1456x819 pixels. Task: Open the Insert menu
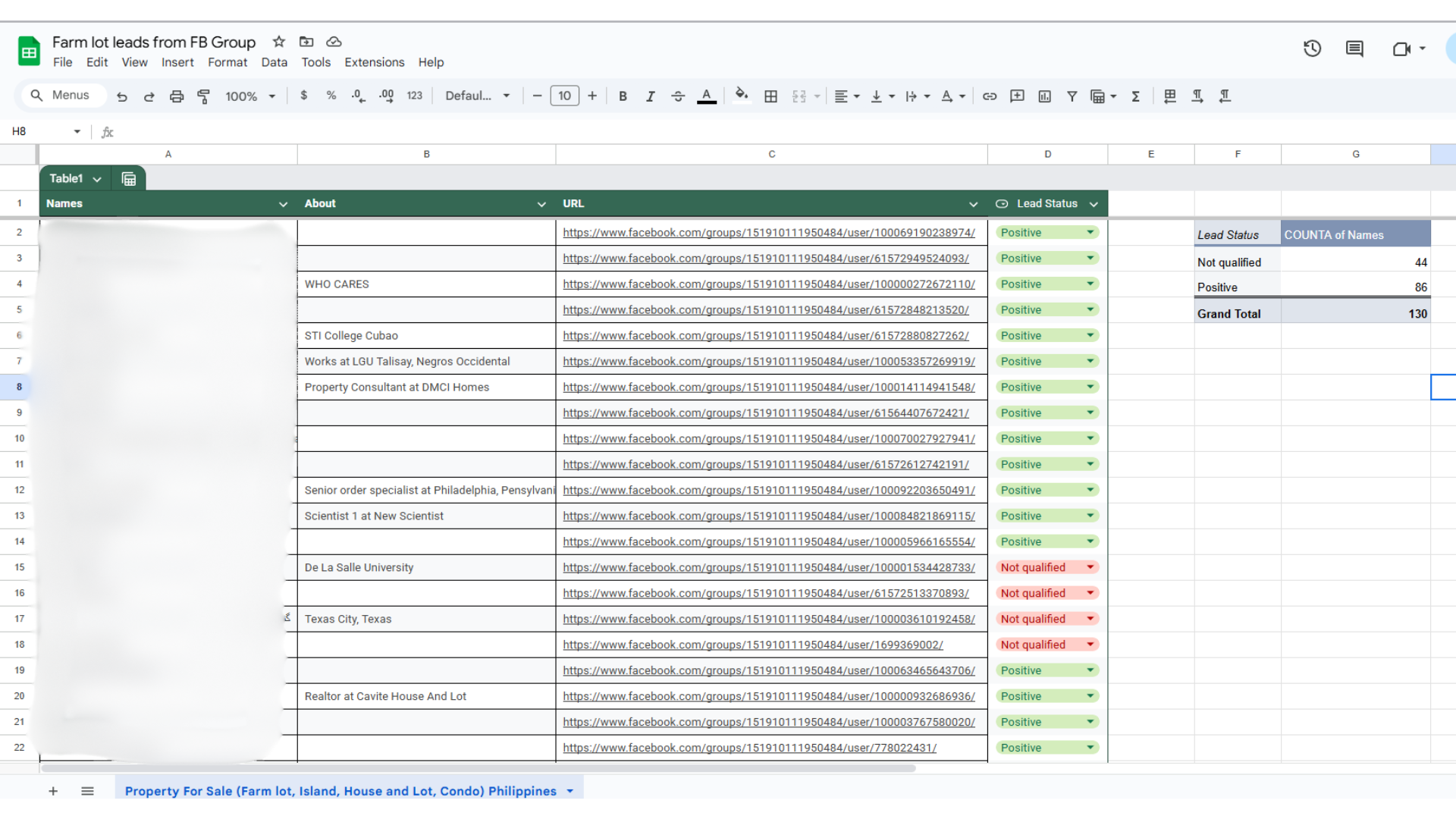177,62
